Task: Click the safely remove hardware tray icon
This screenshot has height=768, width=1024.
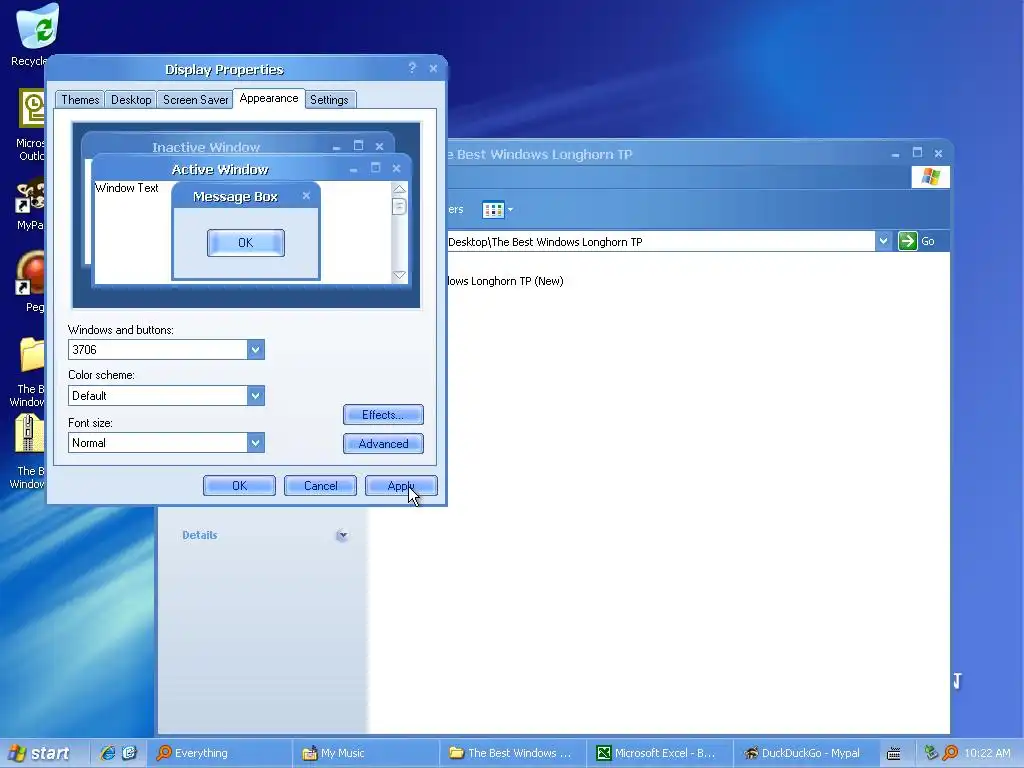Action: point(931,753)
